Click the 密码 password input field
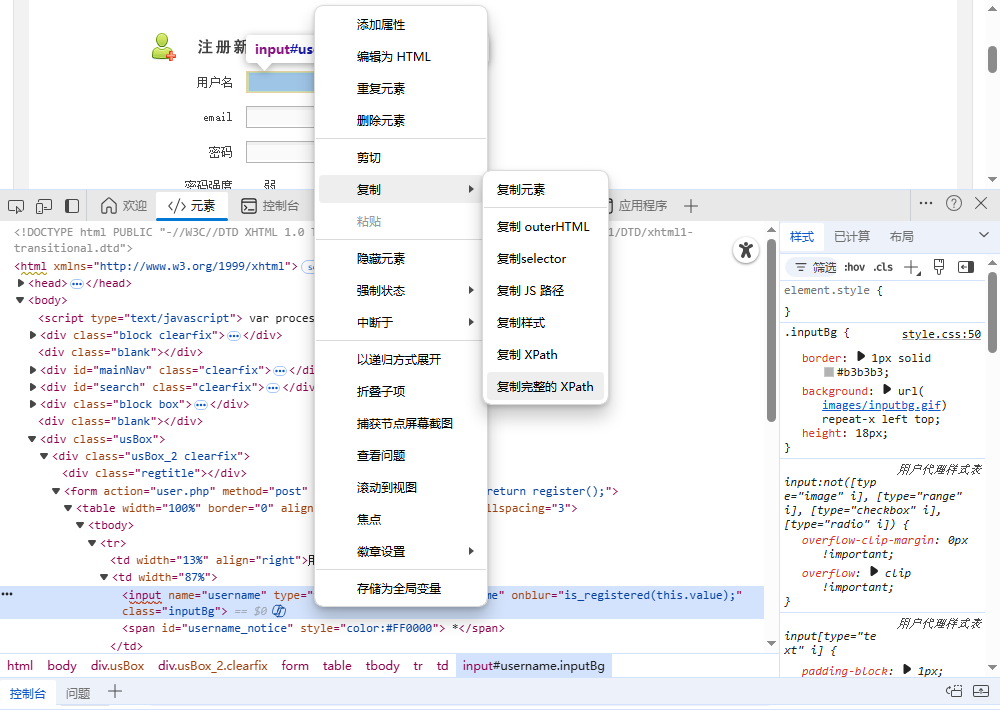The image size is (1000, 710). coord(281,152)
